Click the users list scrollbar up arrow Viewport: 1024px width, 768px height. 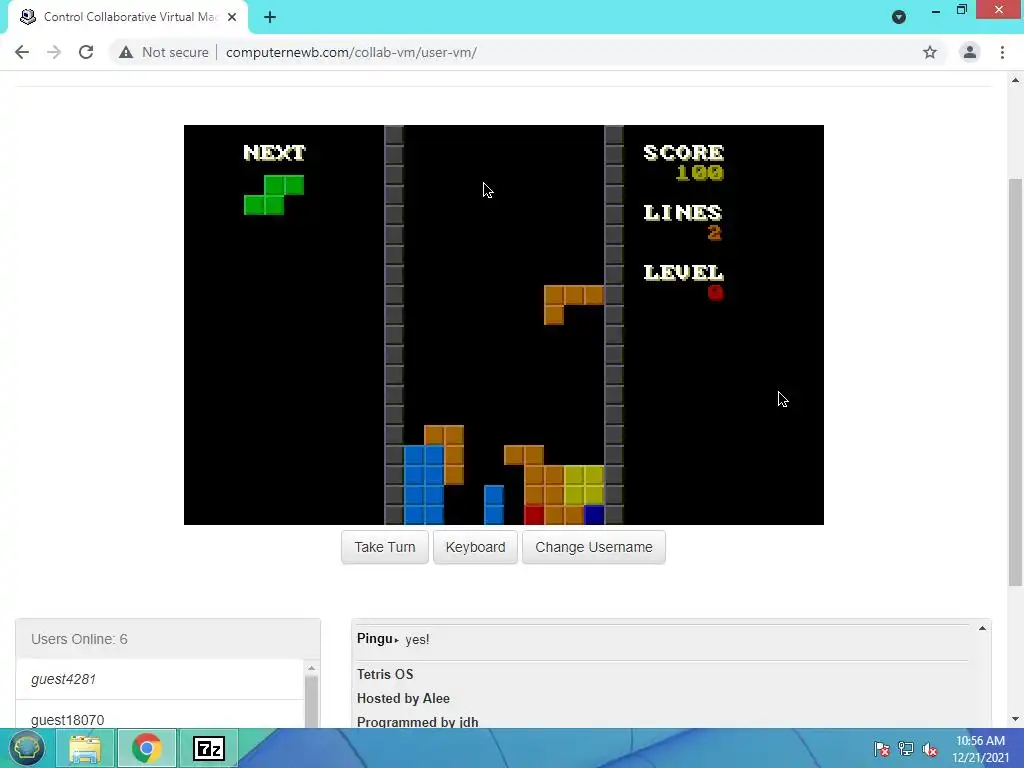coord(312,668)
